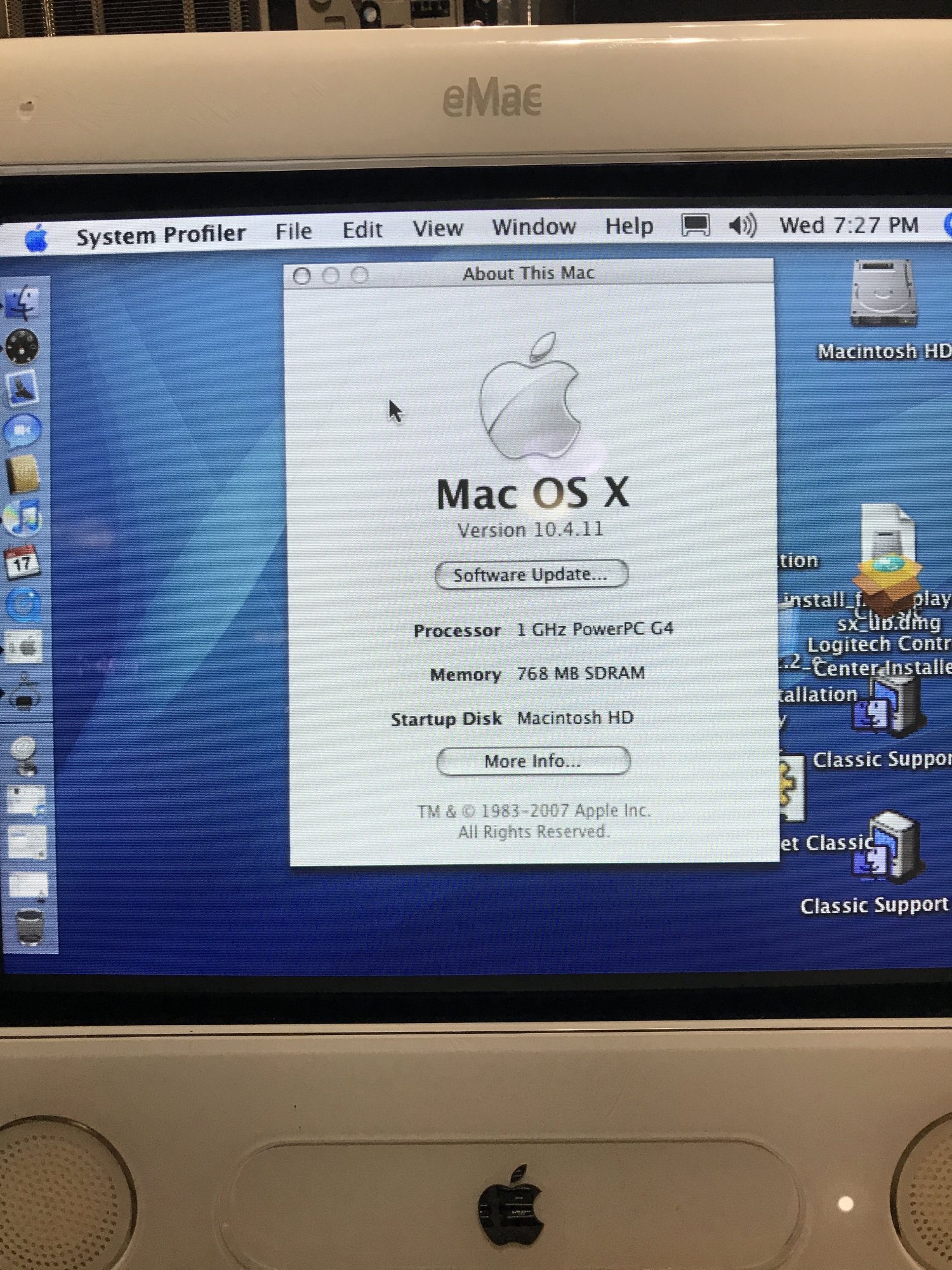Open the Apple menu
Screen dimensions: 952x1270
36,239
